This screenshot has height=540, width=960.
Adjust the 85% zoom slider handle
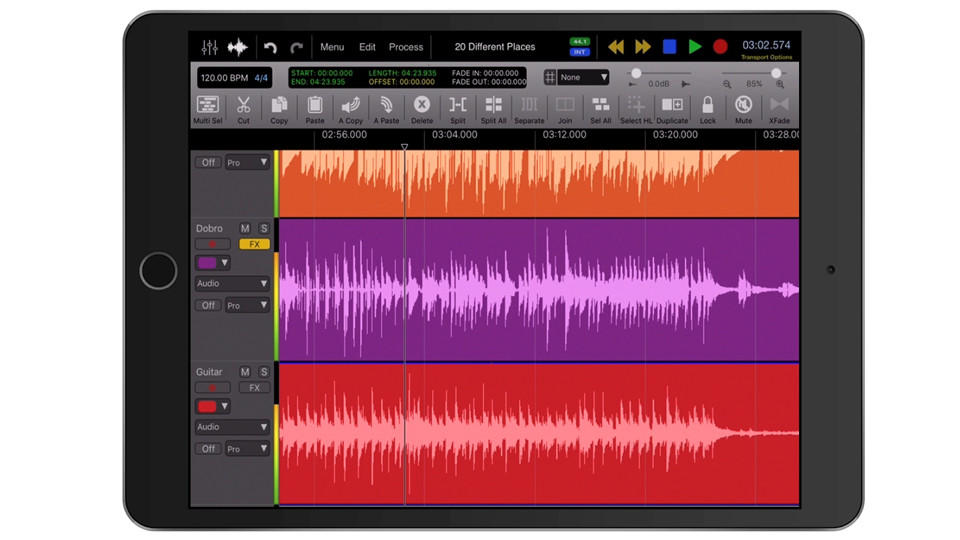[776, 73]
